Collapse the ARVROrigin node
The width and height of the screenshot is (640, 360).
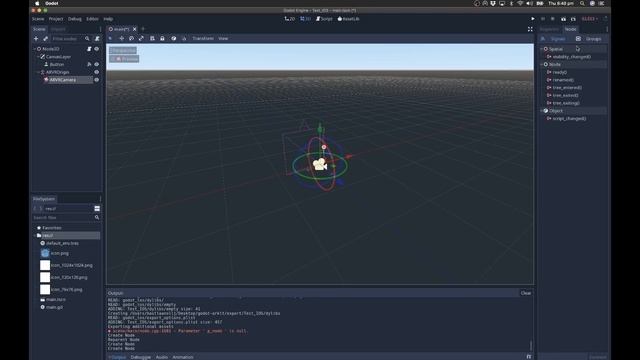pyautogui.click(x=38, y=72)
